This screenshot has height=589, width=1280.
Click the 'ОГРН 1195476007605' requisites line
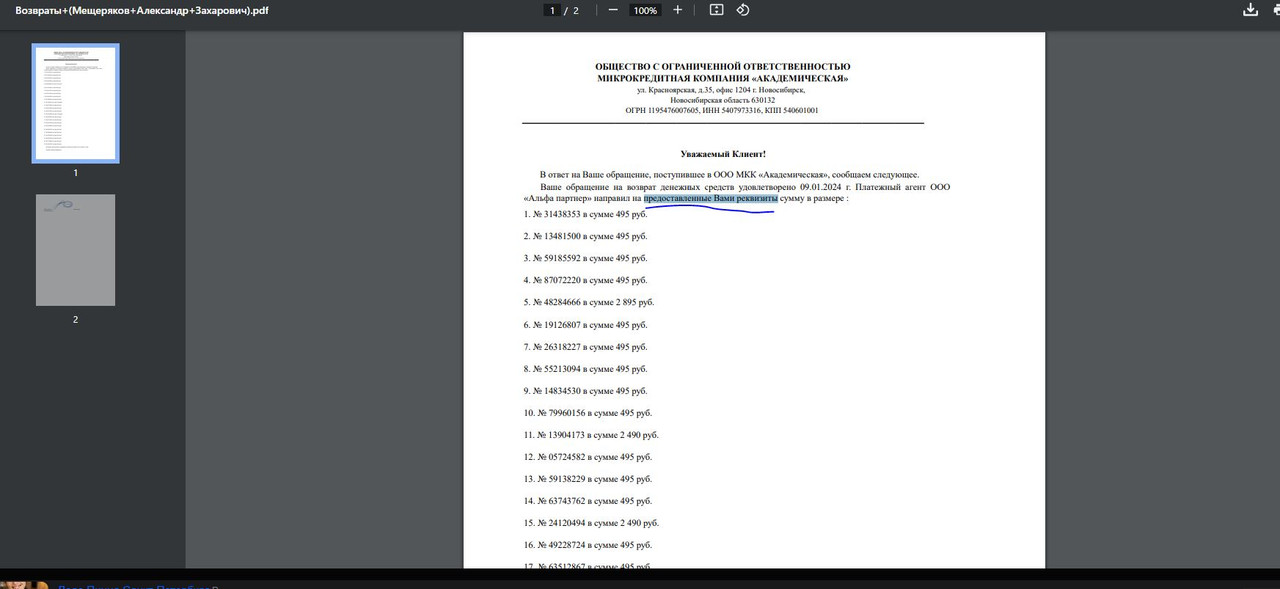tap(723, 110)
